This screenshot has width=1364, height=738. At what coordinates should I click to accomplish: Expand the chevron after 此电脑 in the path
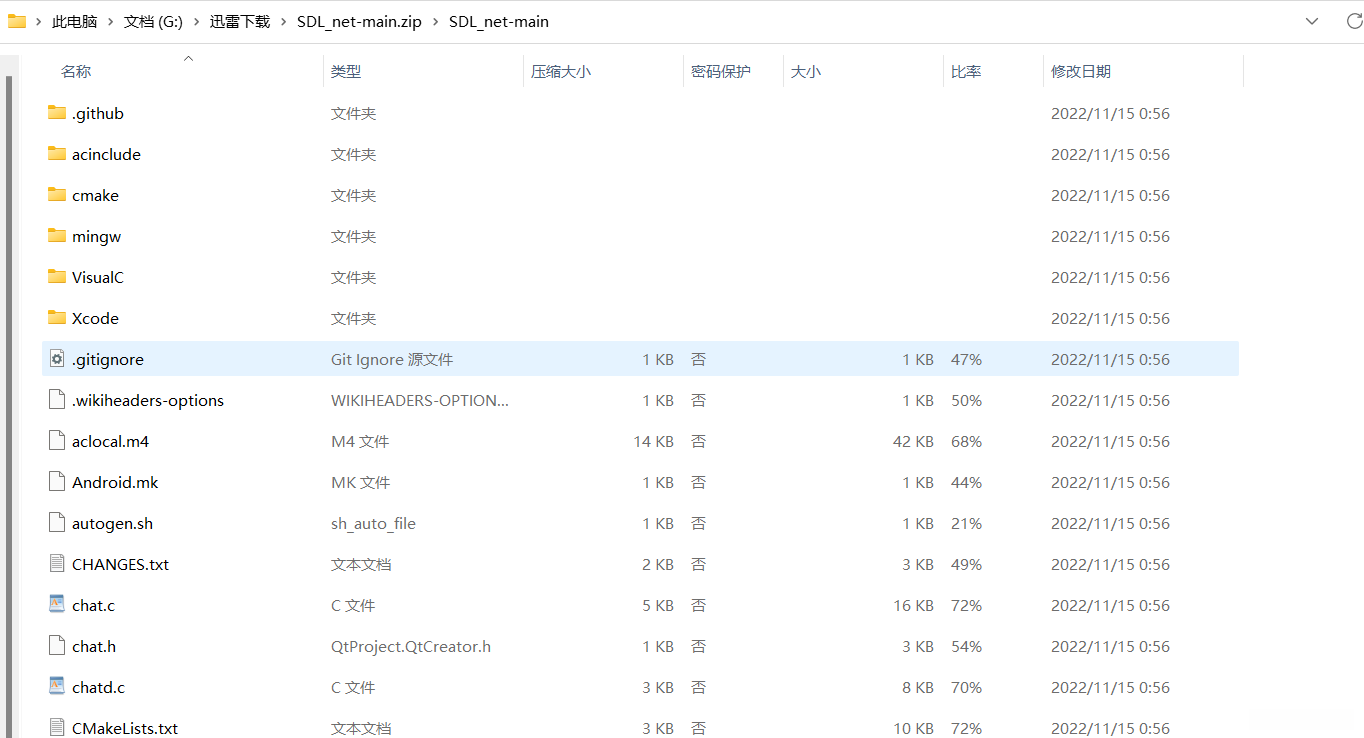(111, 21)
